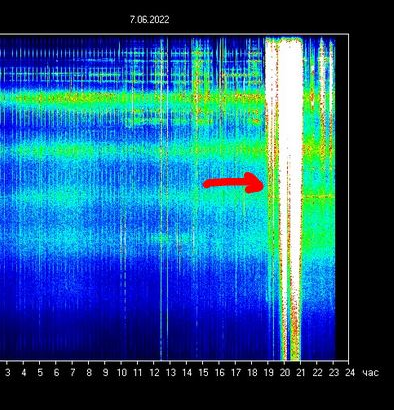Click the час axis unit label
This screenshot has height=410, width=394.
point(370,373)
